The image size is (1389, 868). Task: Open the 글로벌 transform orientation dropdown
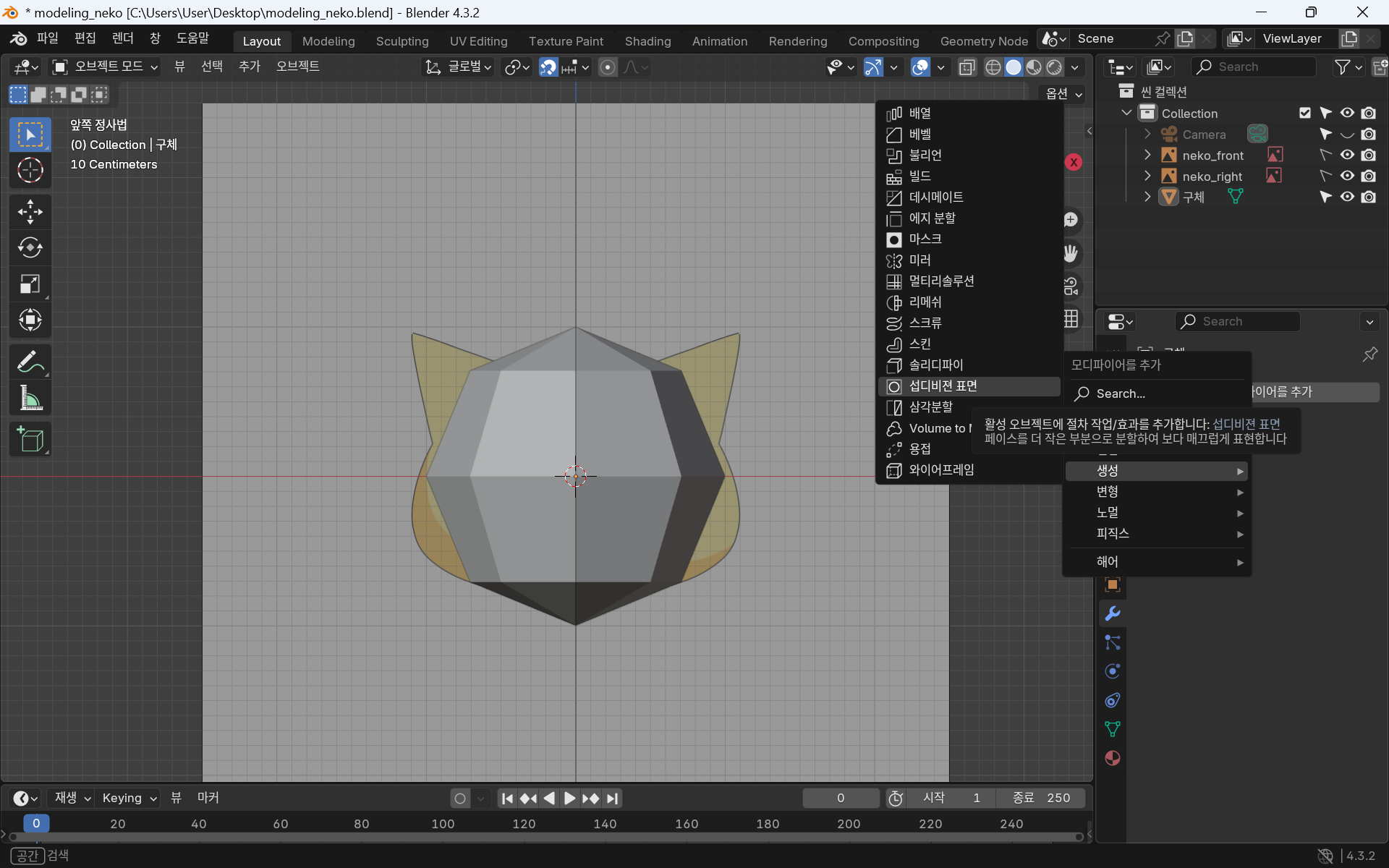pyautogui.click(x=459, y=67)
